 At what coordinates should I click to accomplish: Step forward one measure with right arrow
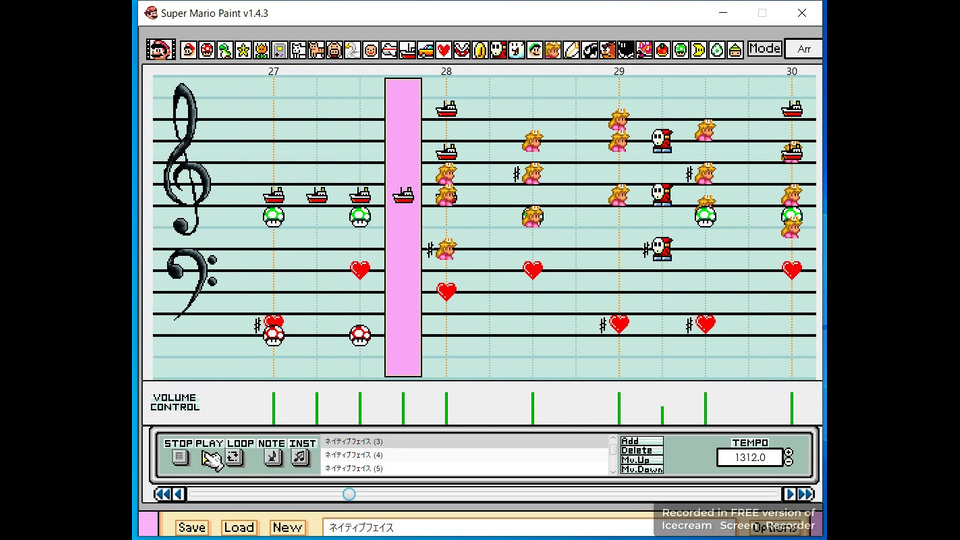(789, 494)
